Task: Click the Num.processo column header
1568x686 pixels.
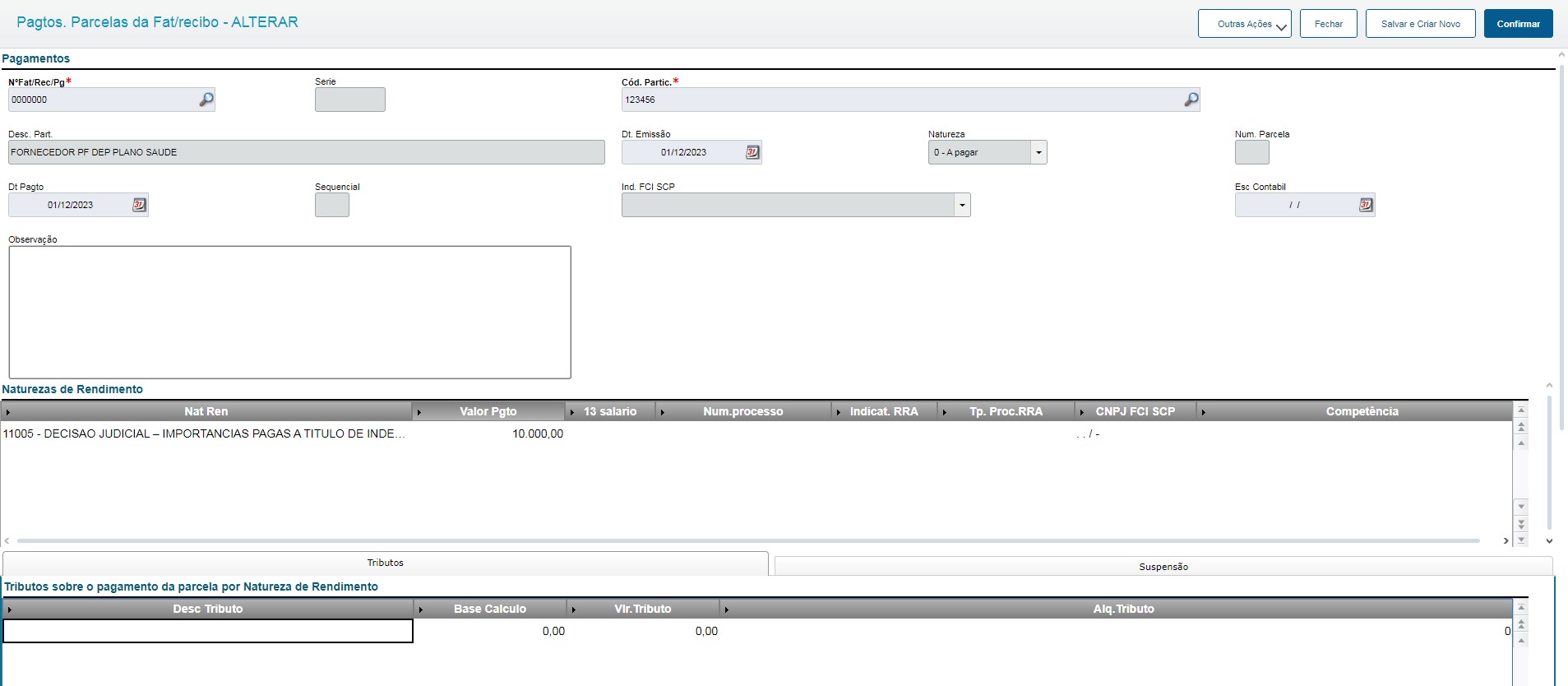Action: pyautogui.click(x=743, y=411)
